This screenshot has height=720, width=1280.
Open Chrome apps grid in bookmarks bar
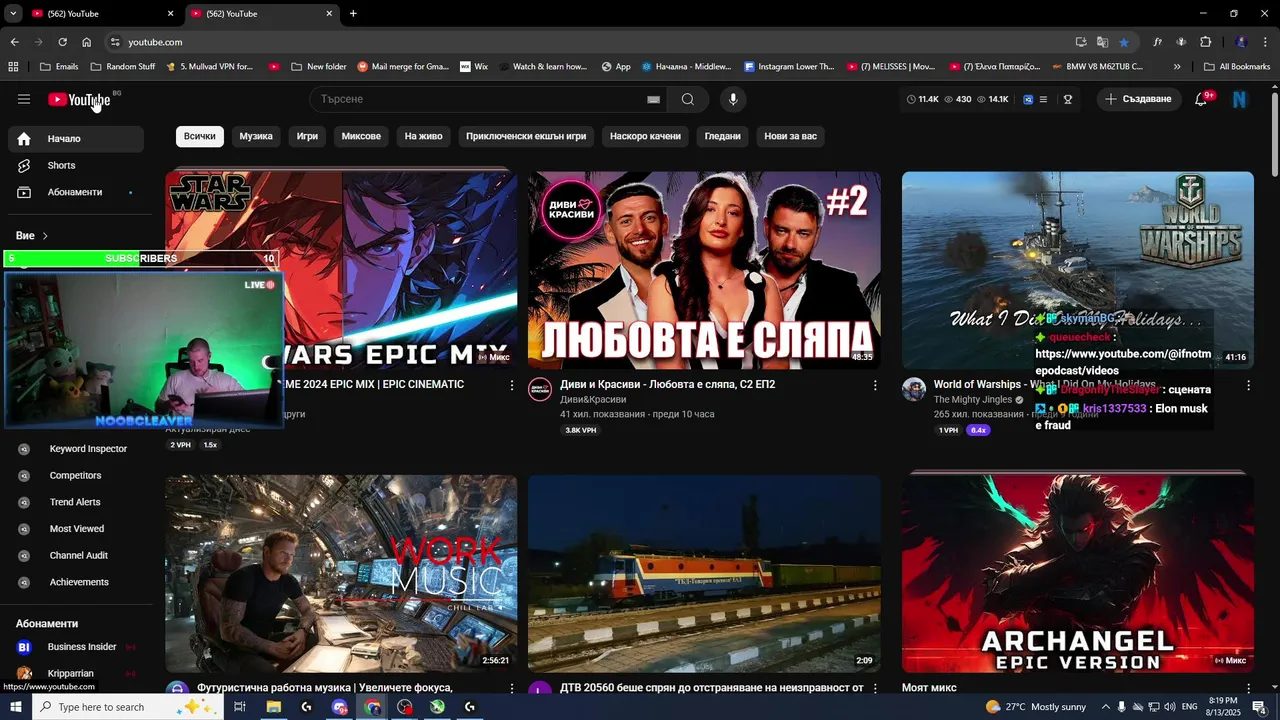coord(13,67)
